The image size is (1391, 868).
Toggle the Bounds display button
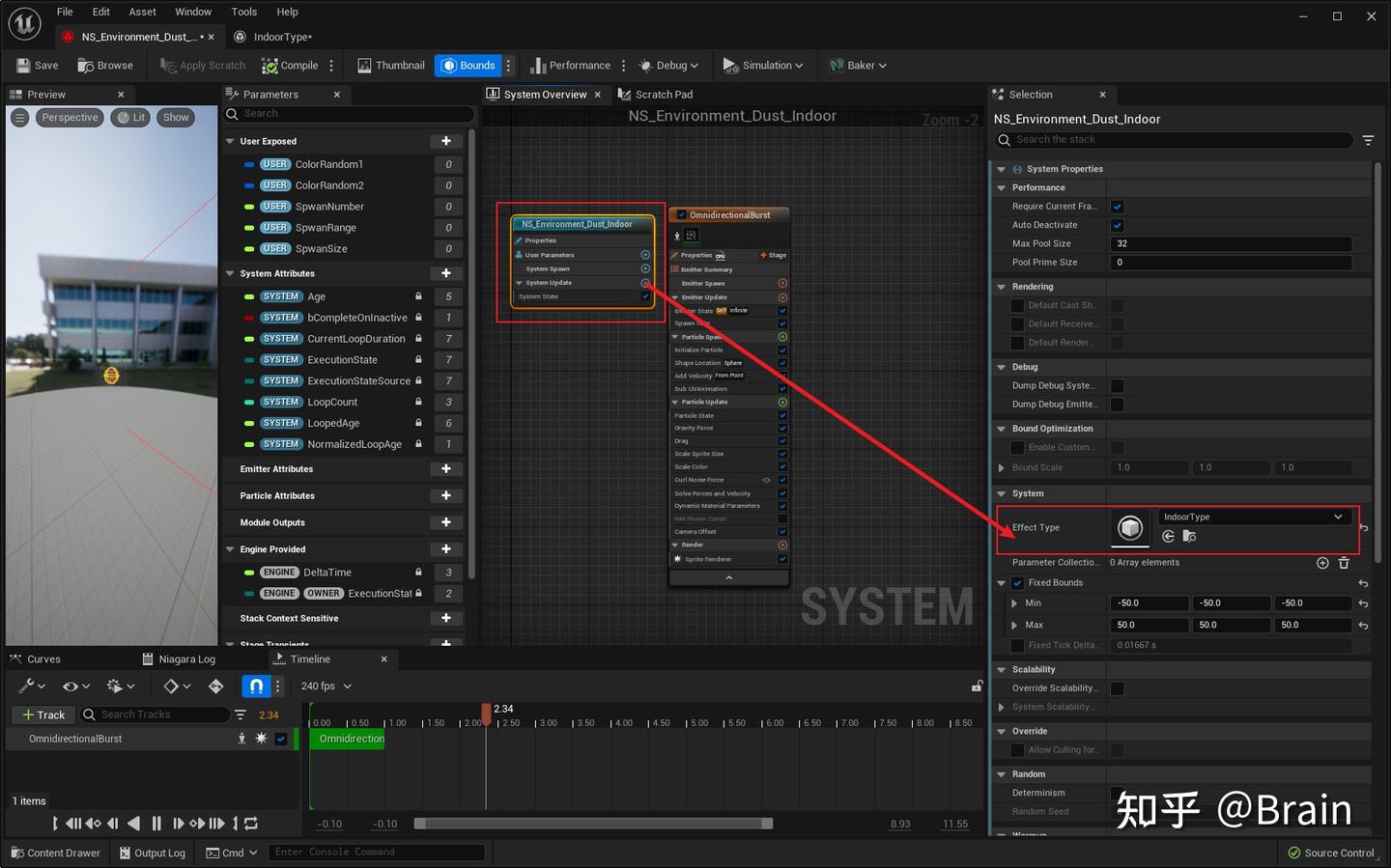468,66
